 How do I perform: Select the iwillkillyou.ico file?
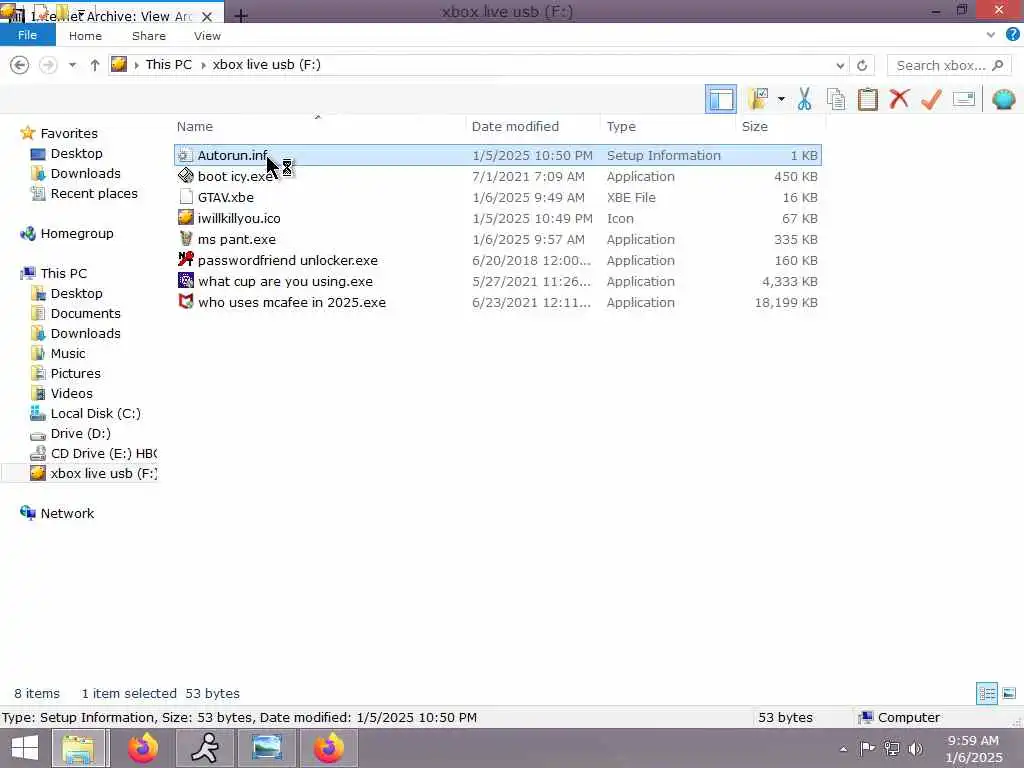coord(498,218)
